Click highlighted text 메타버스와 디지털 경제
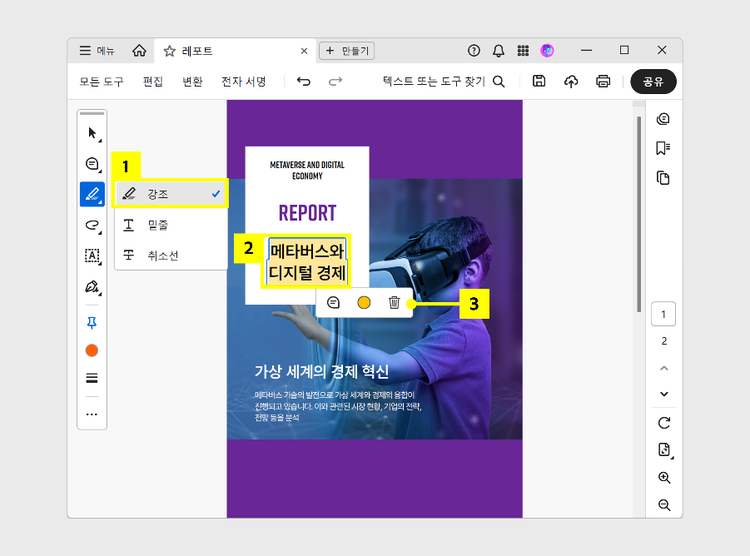750x556 pixels. pos(307,262)
